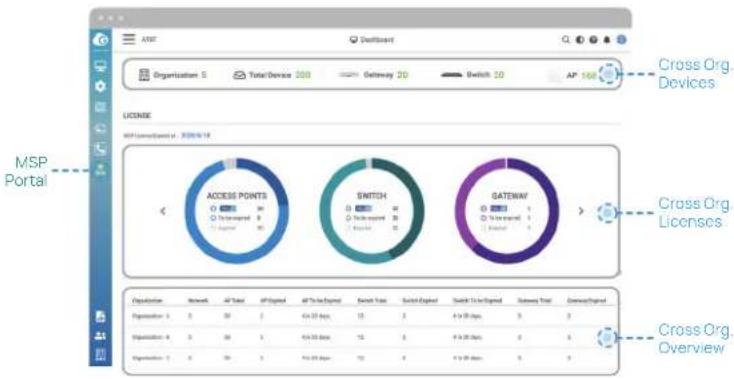Image resolution: width=734 pixels, height=379 pixels.
Task: Click the AP count in summary bar
Action: pyautogui.click(x=588, y=75)
